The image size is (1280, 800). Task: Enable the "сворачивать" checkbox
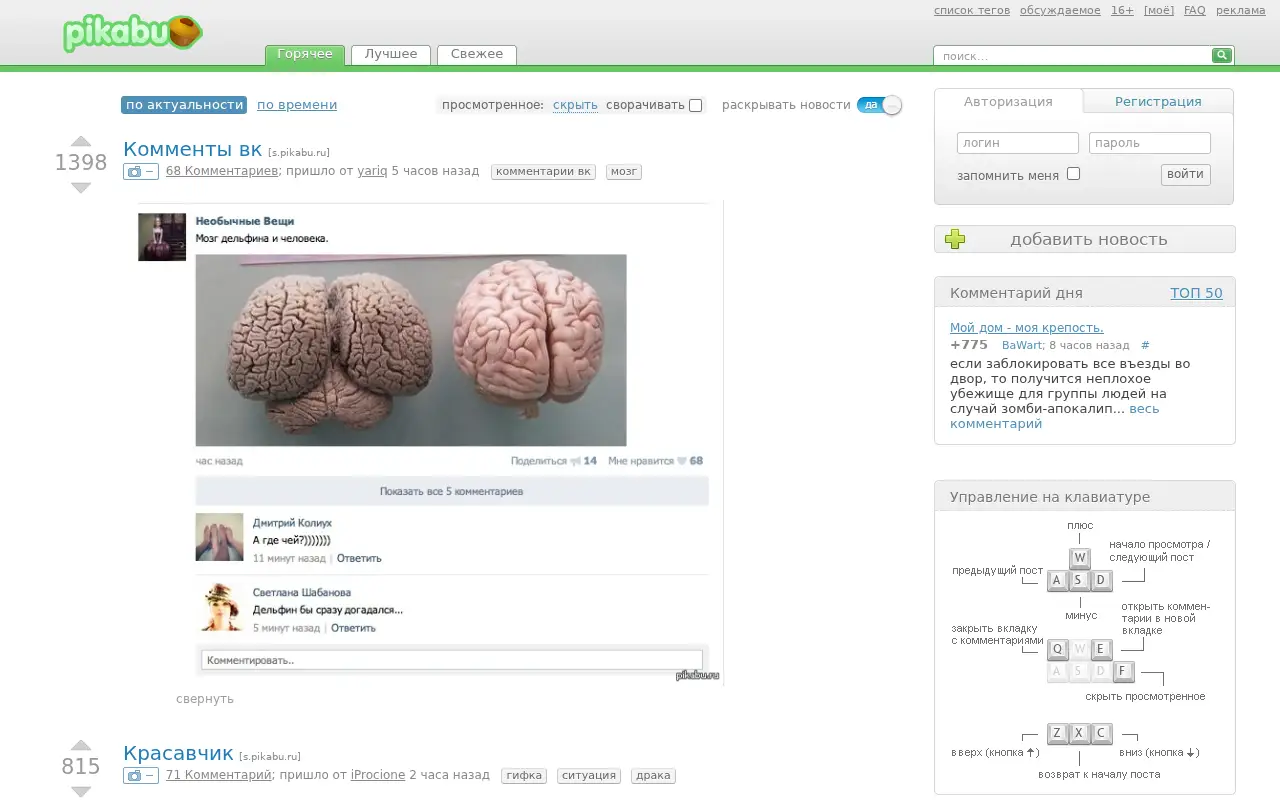pos(696,105)
